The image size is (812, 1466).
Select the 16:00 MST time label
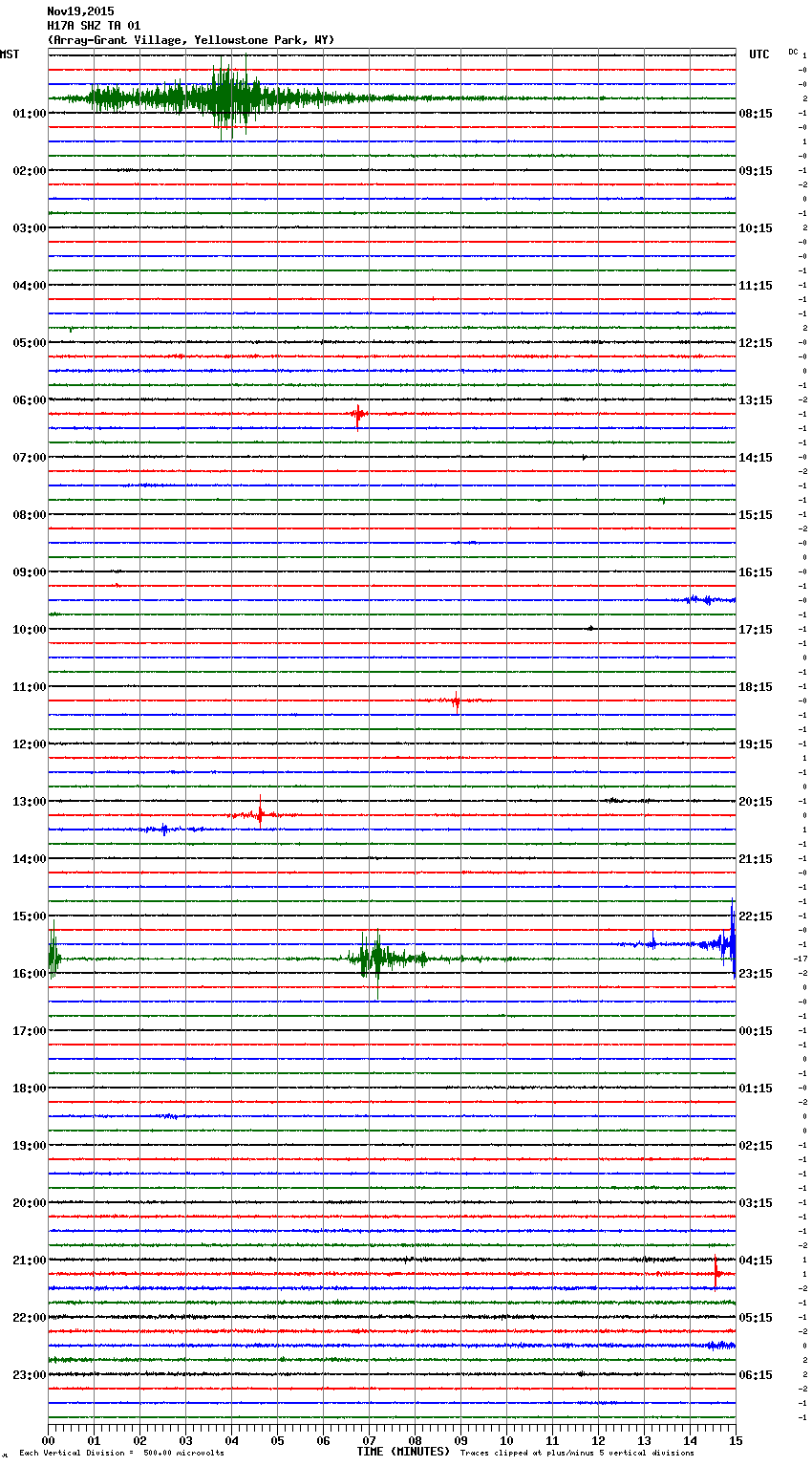pos(30,974)
